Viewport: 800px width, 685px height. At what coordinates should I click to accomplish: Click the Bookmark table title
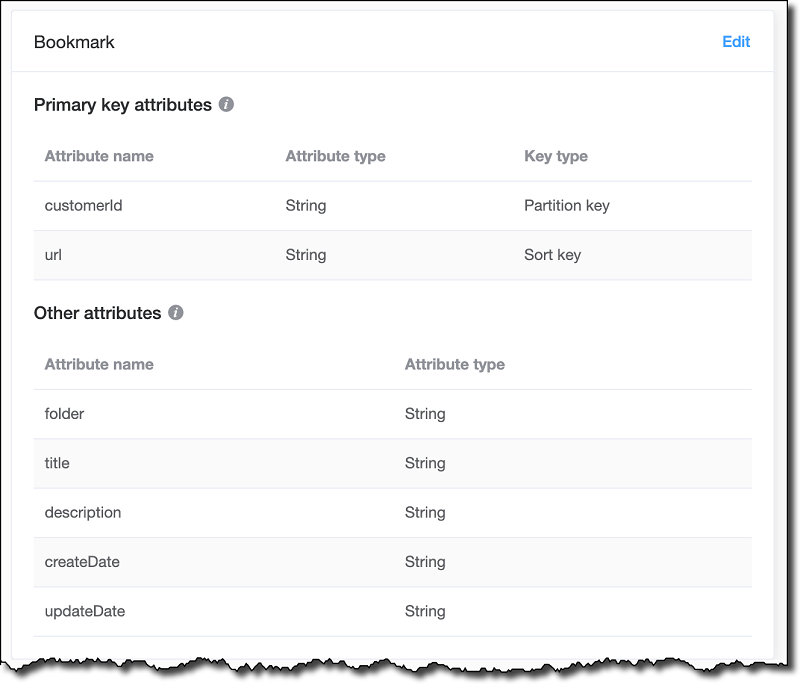pos(74,42)
